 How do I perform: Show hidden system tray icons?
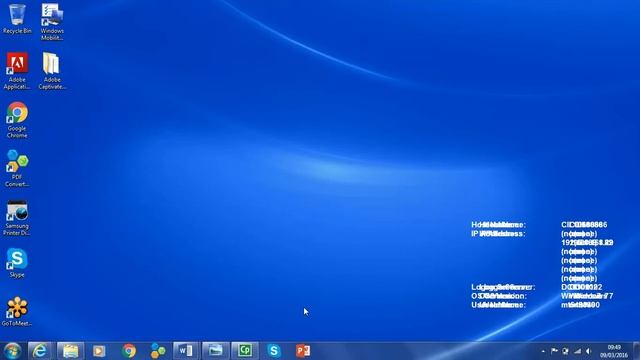(543, 351)
